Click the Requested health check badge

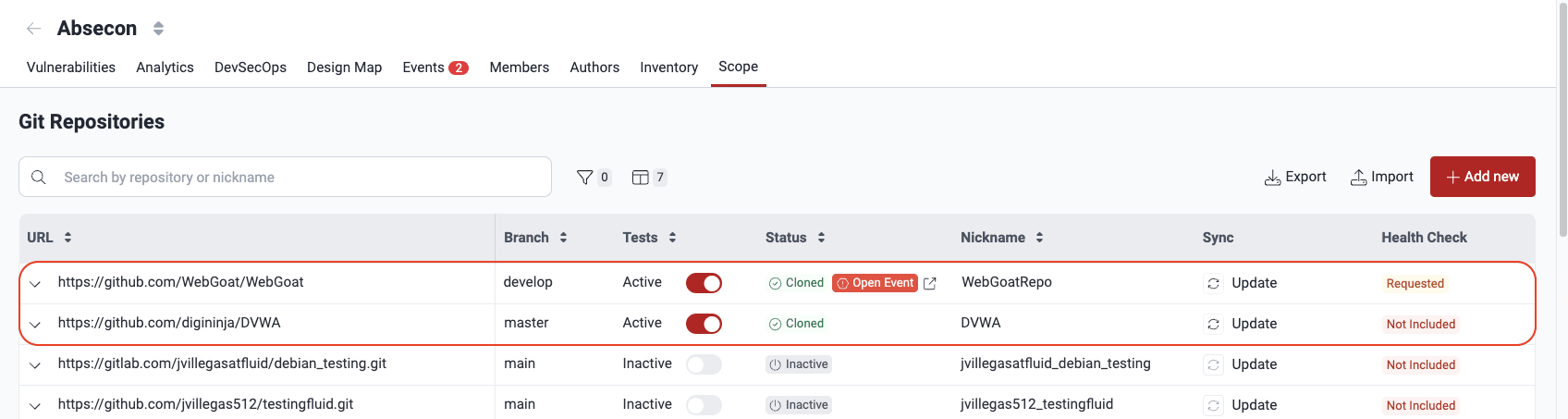pos(1415,284)
